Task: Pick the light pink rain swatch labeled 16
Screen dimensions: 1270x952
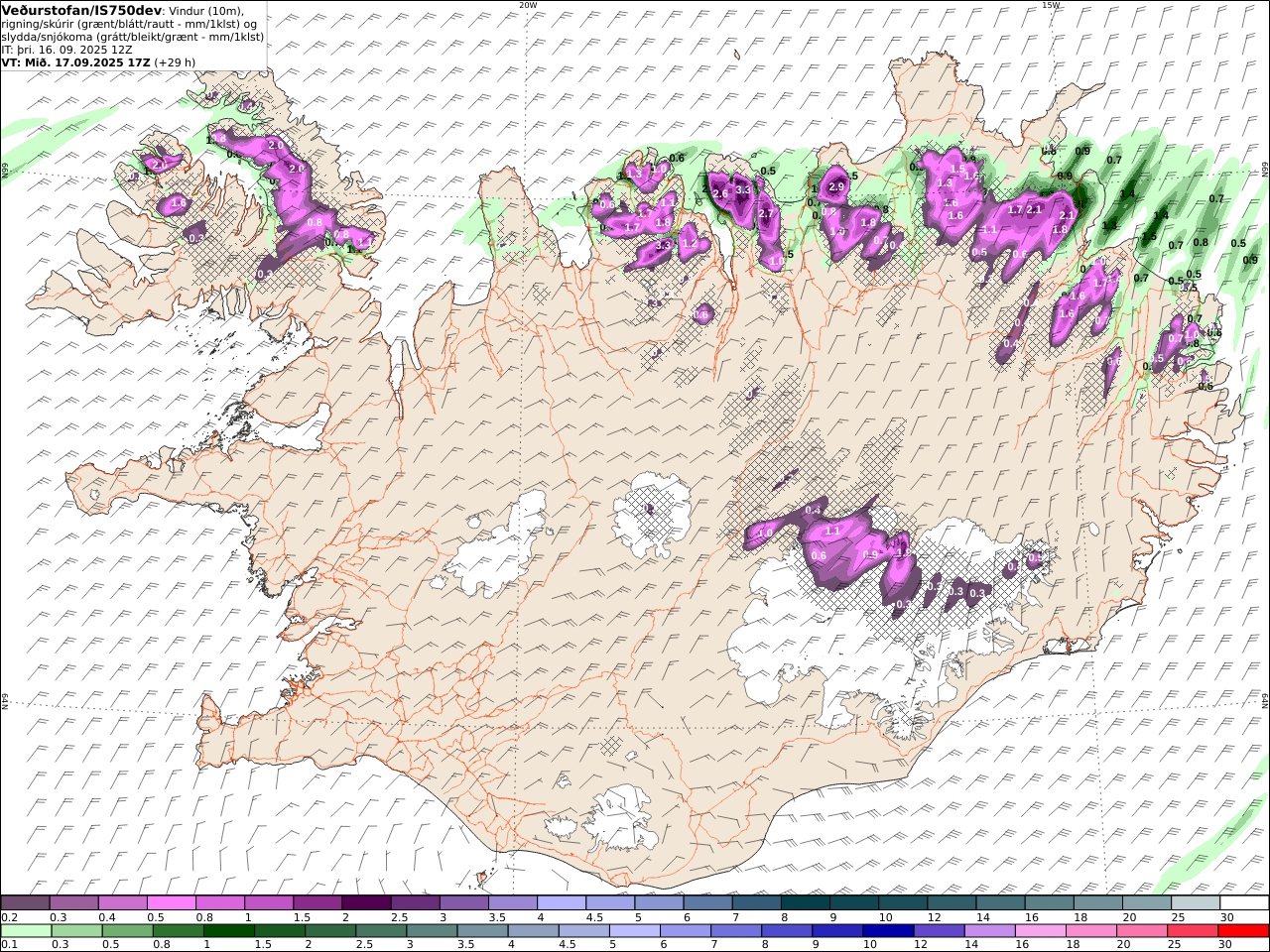Action: 1040,932
